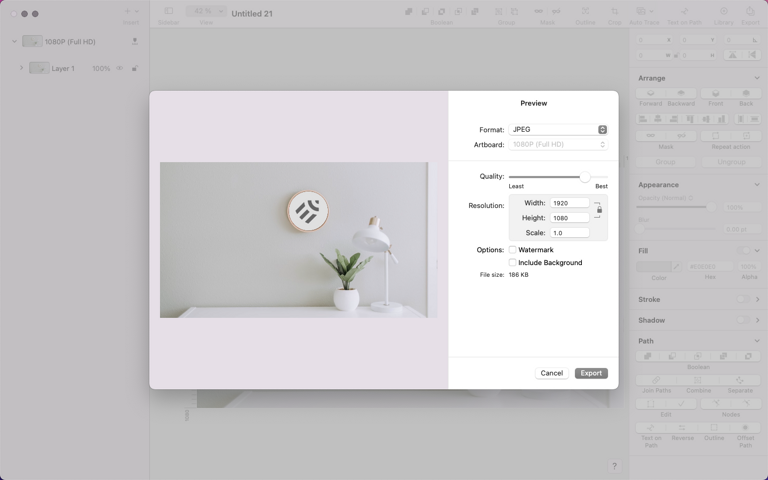Click the export icon beside 1080P artboard
The image size is (768, 480).
tap(135, 42)
